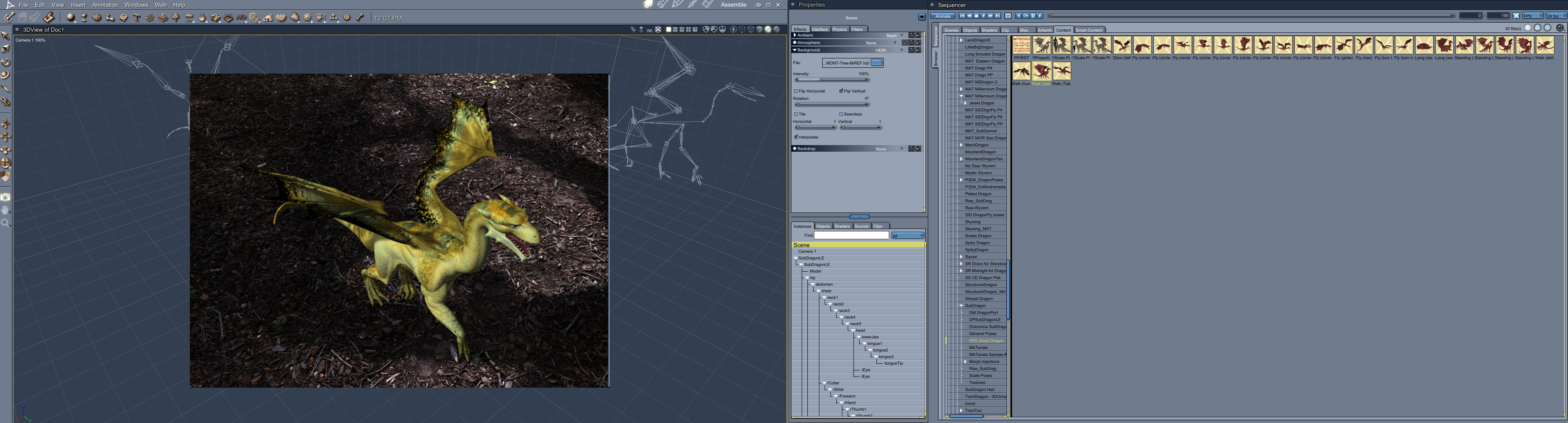The image size is (1568, 423).
Task: Click the Animate button
Action: pos(943,16)
